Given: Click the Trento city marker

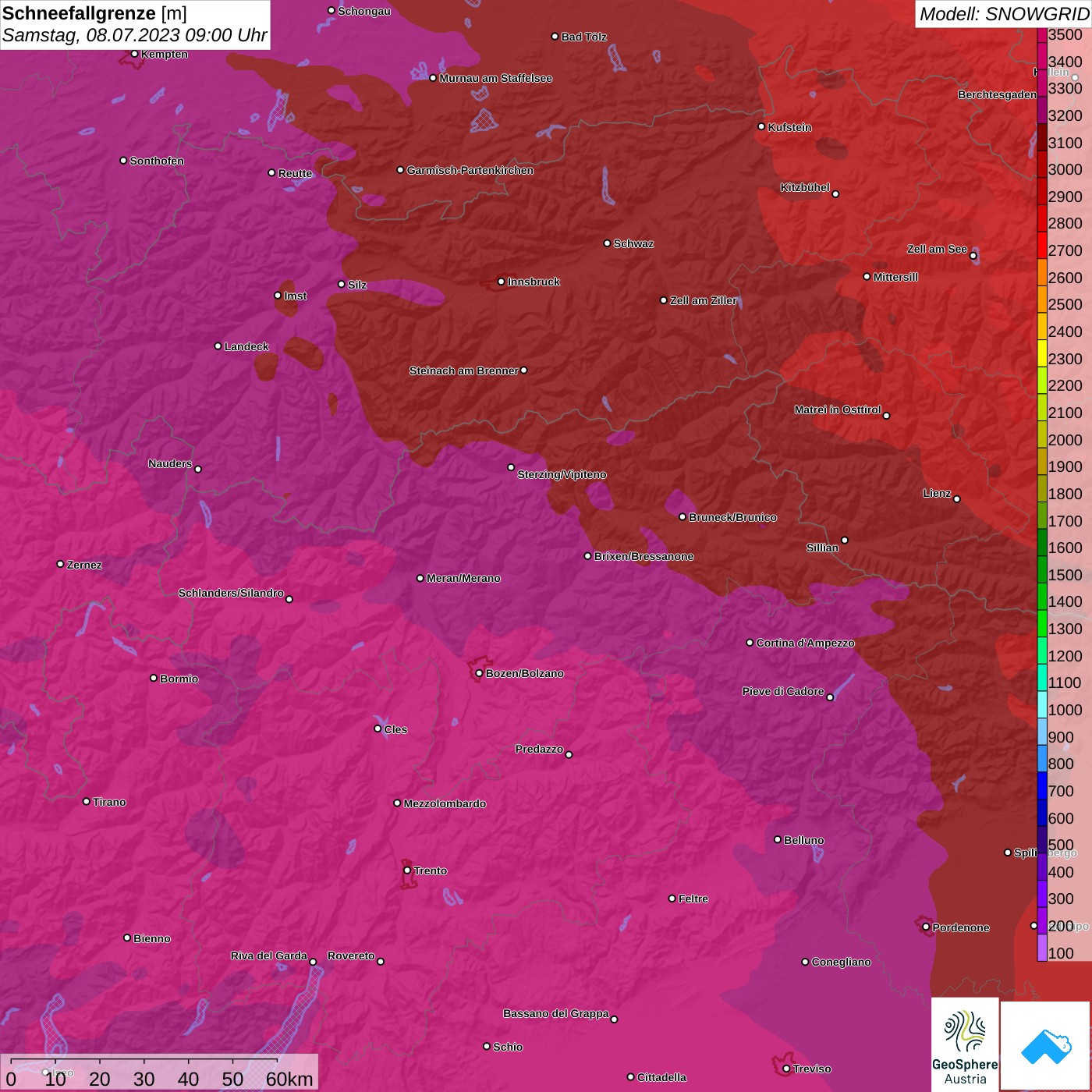Looking at the screenshot, I should coord(407,870).
